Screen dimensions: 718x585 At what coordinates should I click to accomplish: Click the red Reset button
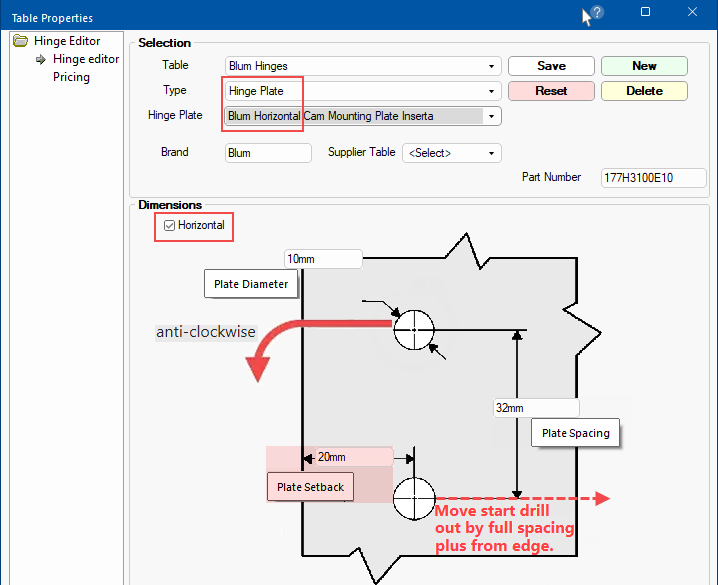(x=551, y=91)
